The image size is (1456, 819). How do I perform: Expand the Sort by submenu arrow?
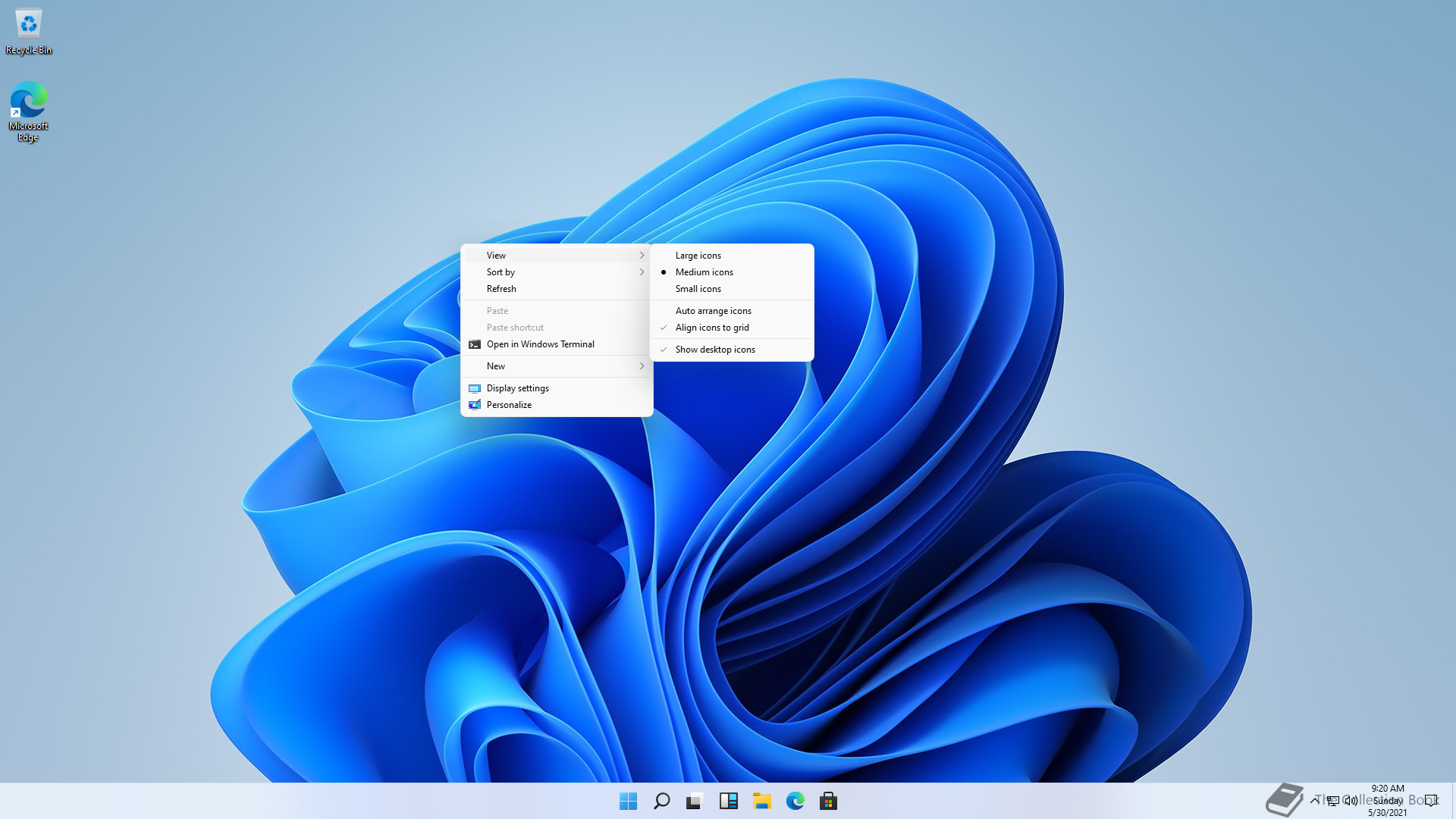[642, 272]
